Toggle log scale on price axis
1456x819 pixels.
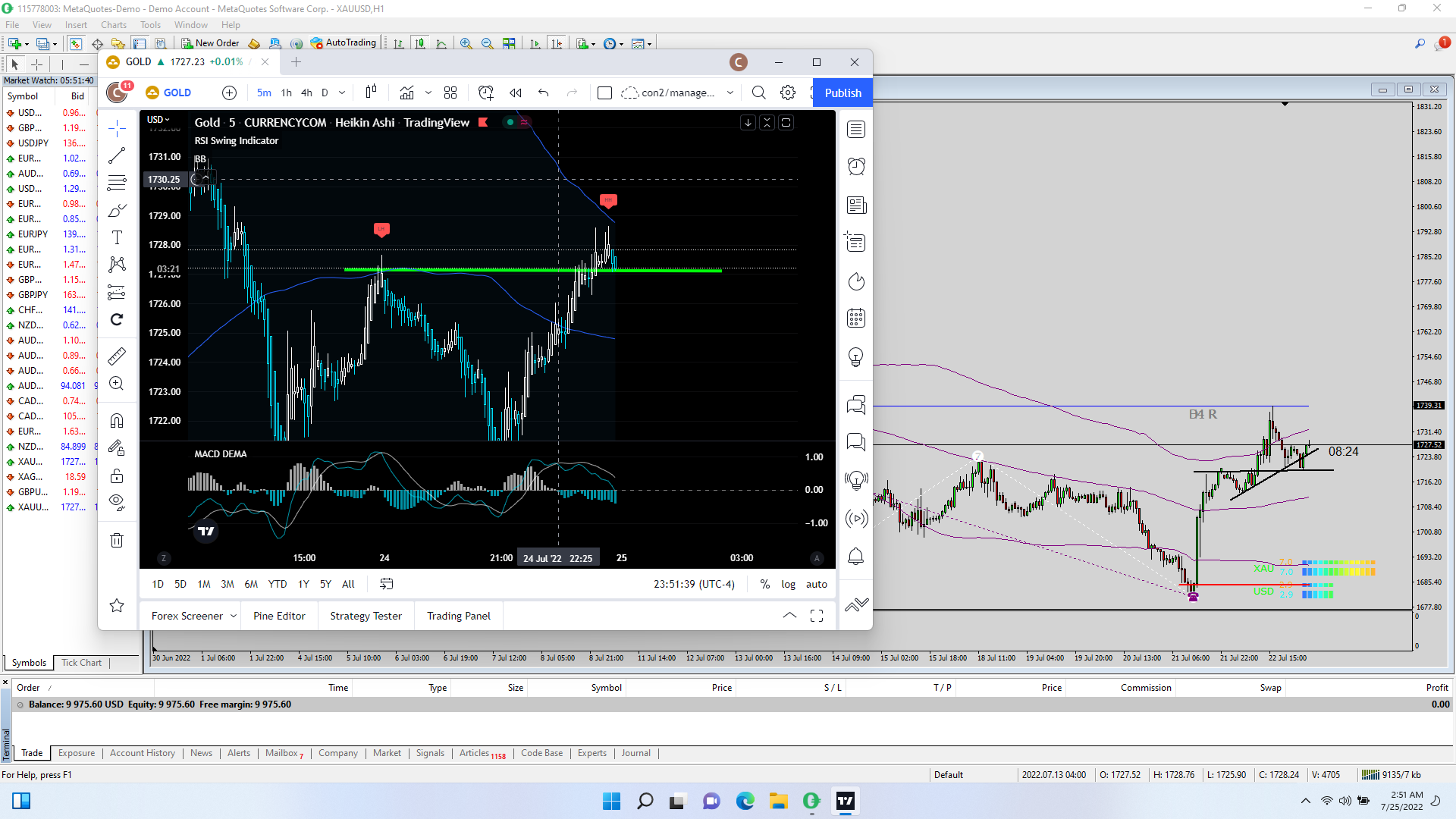click(x=788, y=584)
